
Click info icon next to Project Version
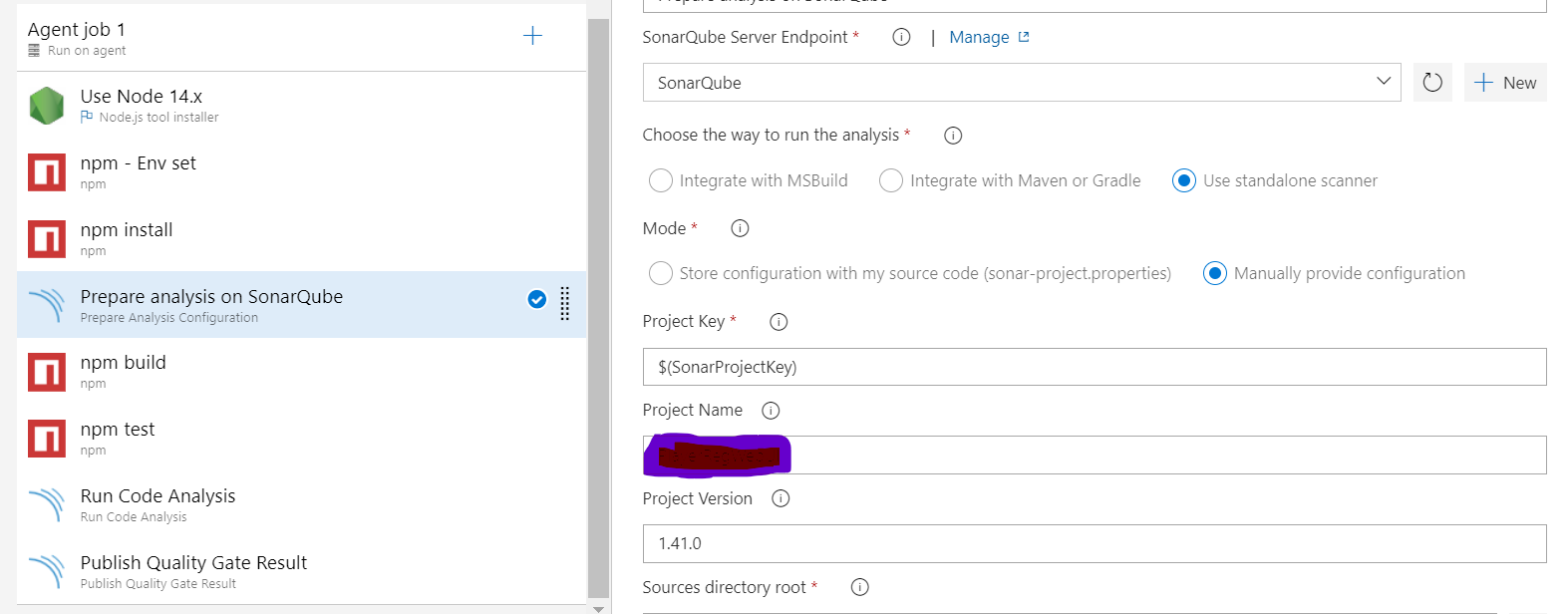coord(781,498)
